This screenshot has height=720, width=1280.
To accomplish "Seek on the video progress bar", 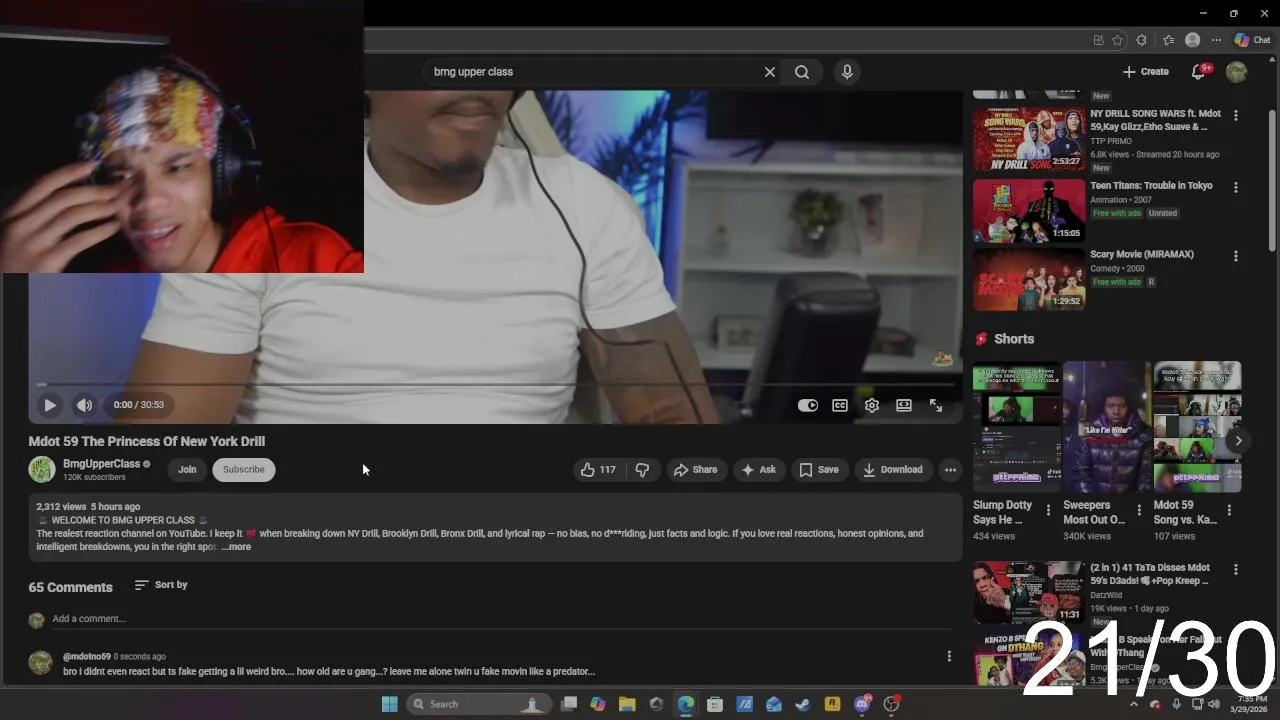I will click(x=495, y=384).
